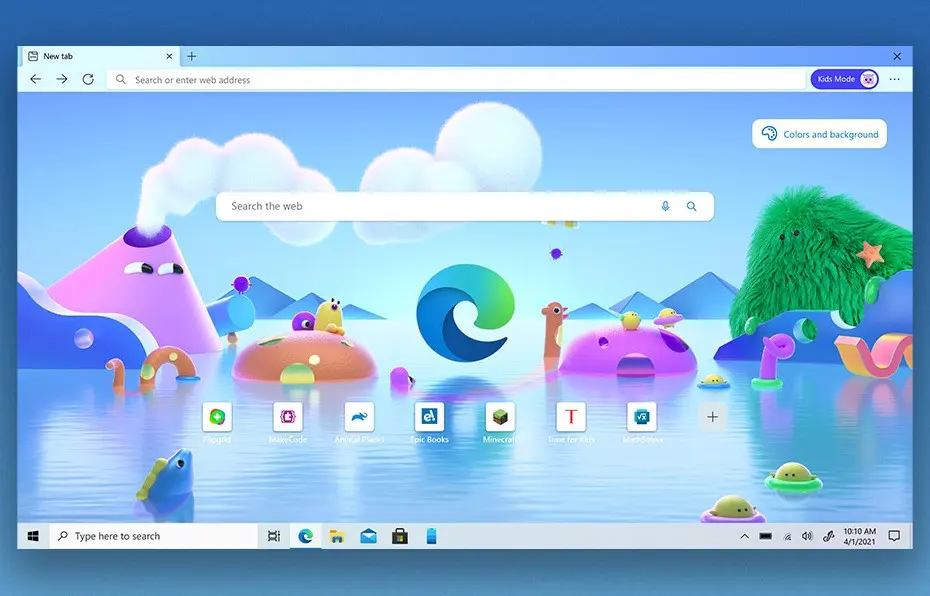
Task: Reload the page with the refresh icon
Action: coord(88,79)
